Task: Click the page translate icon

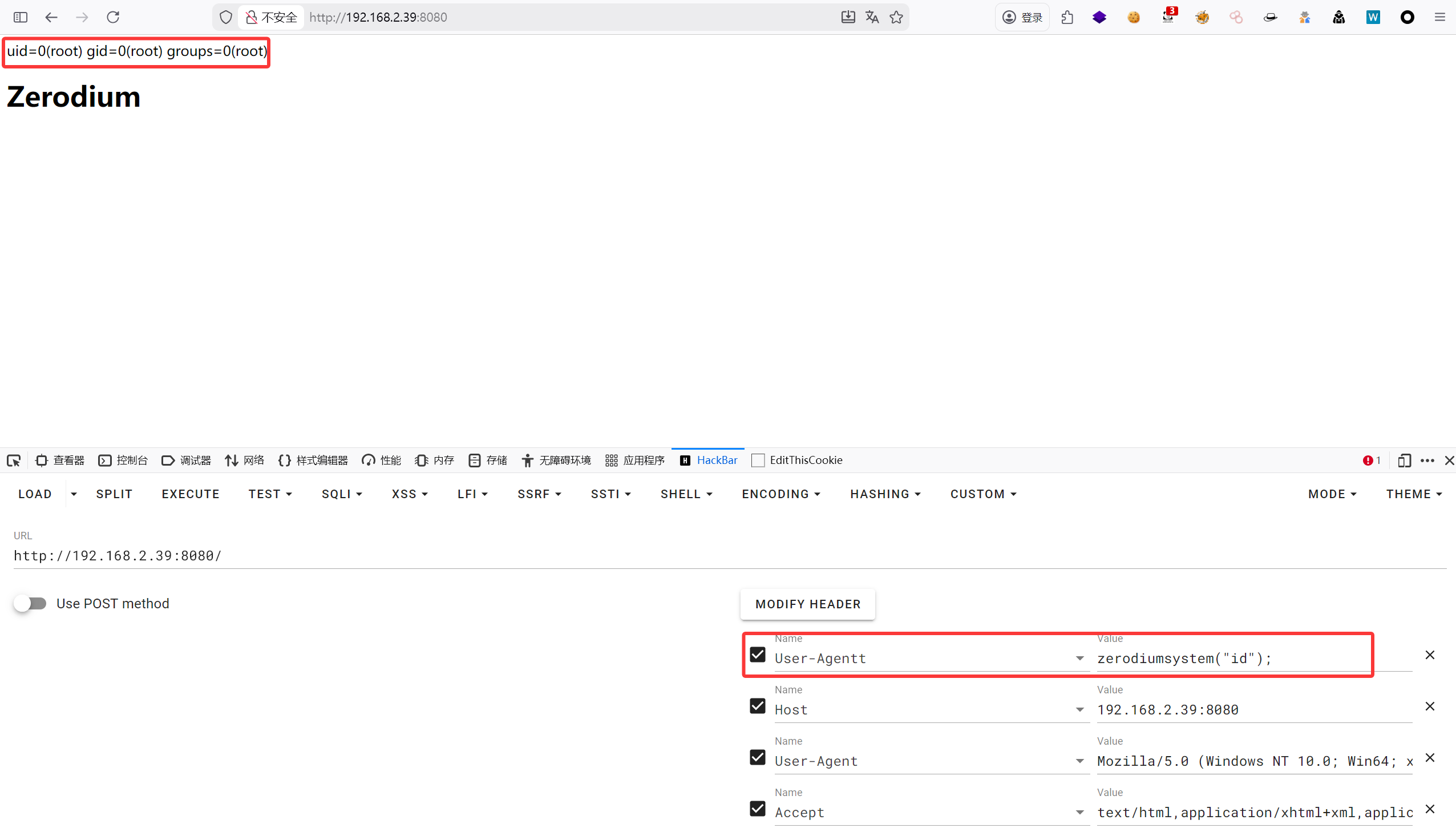Action: click(x=872, y=17)
